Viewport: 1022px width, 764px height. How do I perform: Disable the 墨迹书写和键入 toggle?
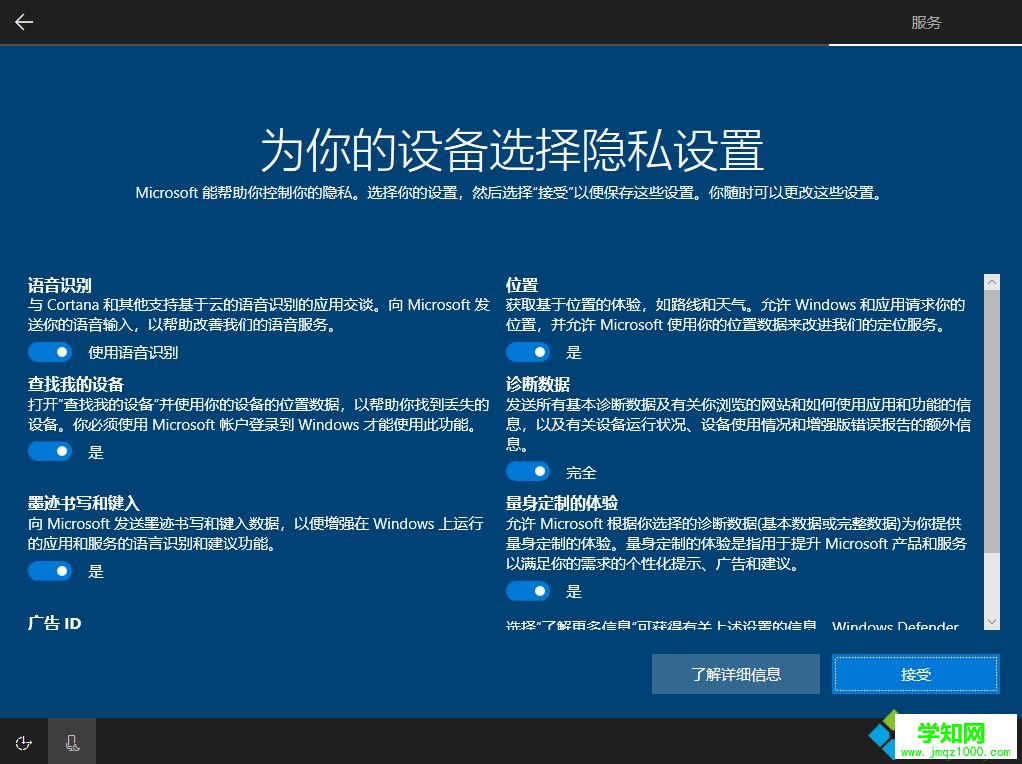click(x=50, y=571)
